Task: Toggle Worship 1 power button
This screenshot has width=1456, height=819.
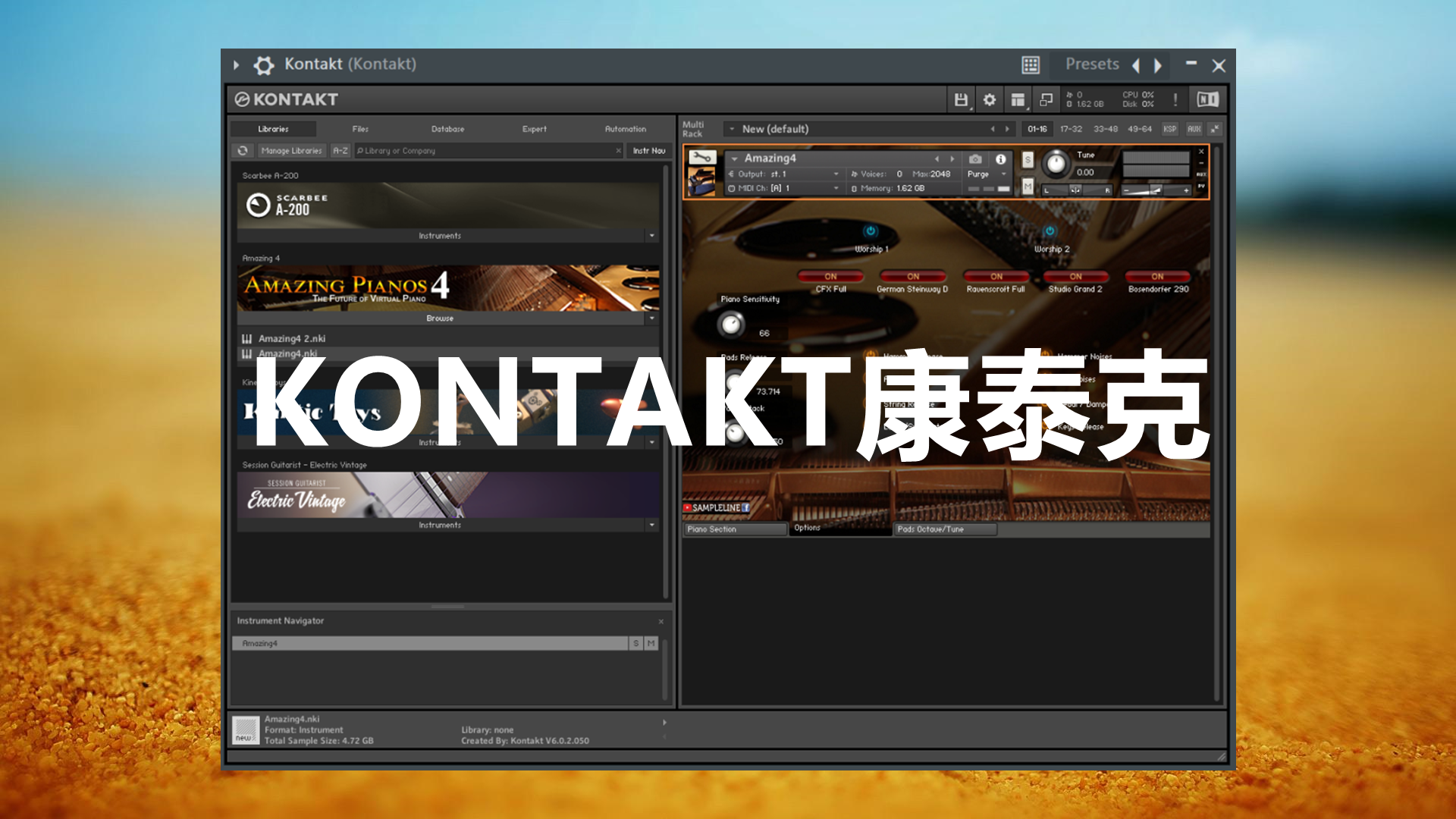Action: click(x=871, y=231)
